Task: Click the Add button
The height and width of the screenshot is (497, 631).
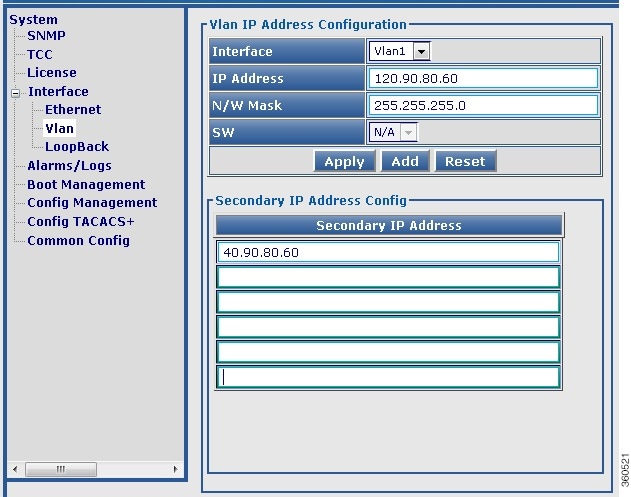Action: [x=405, y=161]
